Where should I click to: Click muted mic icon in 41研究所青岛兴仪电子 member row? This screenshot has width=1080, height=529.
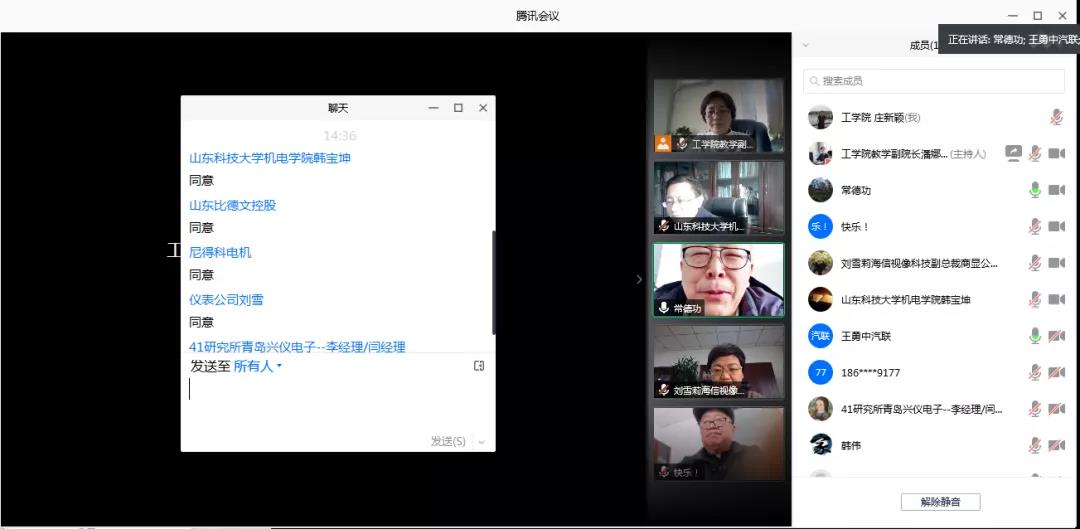click(x=1035, y=409)
